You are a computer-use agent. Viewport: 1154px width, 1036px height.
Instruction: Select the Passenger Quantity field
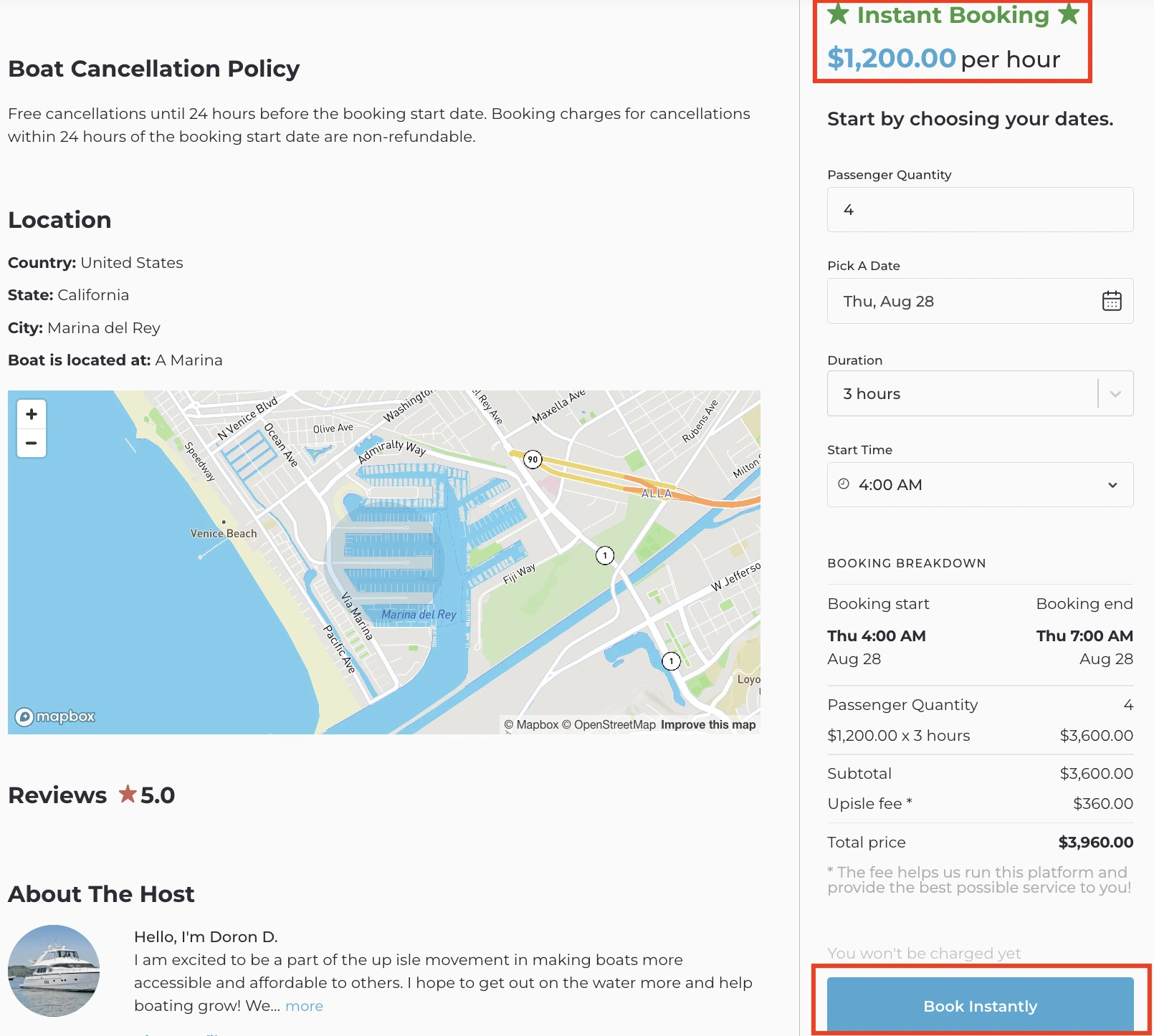point(979,209)
